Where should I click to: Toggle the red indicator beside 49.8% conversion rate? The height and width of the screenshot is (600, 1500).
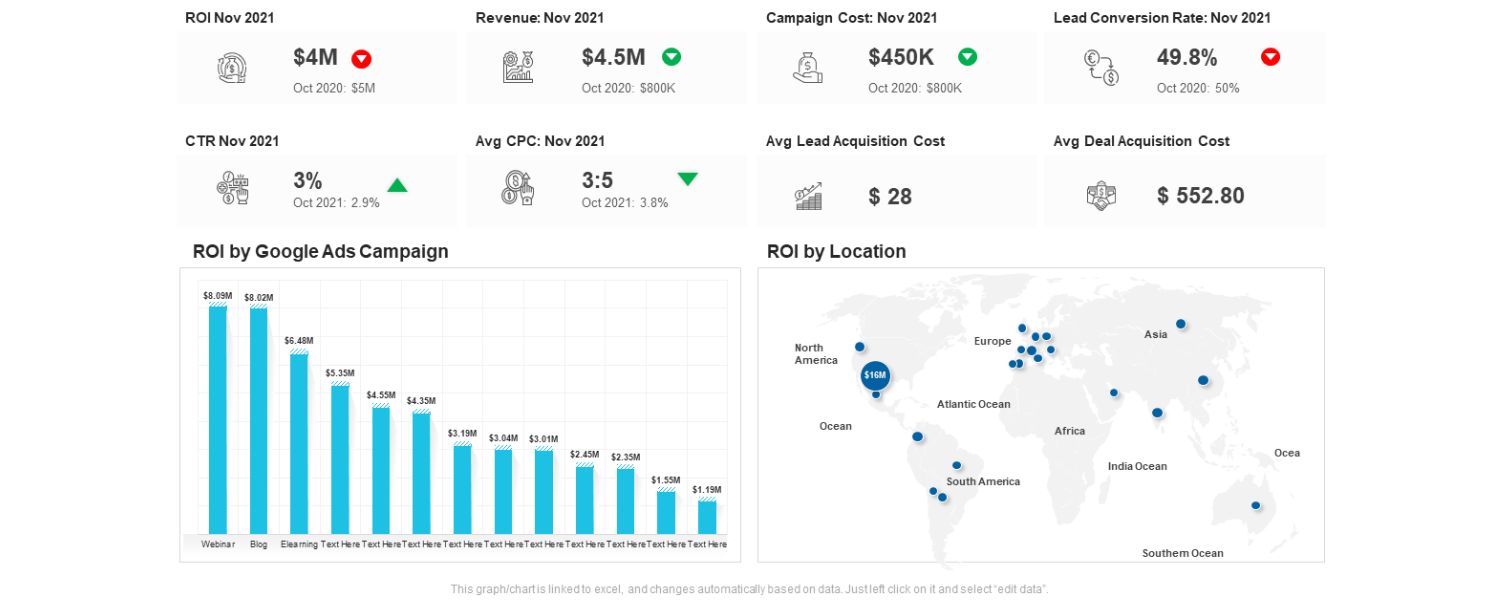click(x=1270, y=57)
